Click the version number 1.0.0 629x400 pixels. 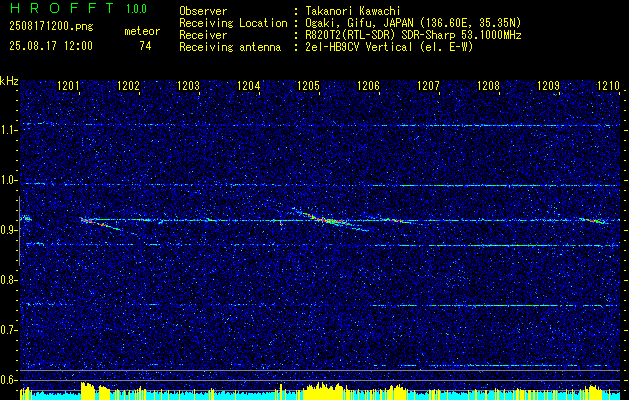click(x=136, y=9)
